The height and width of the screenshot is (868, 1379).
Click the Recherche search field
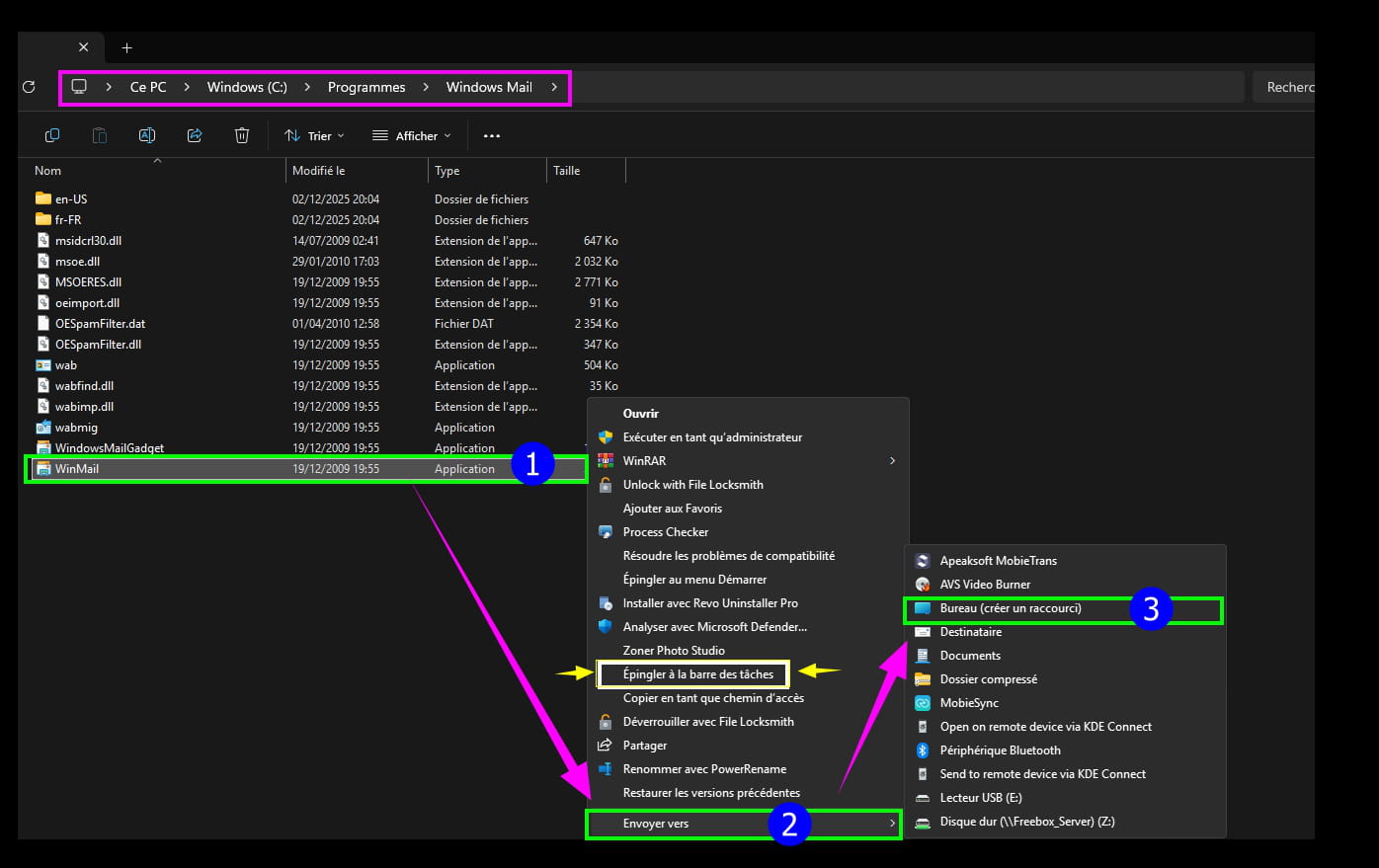click(x=1287, y=87)
